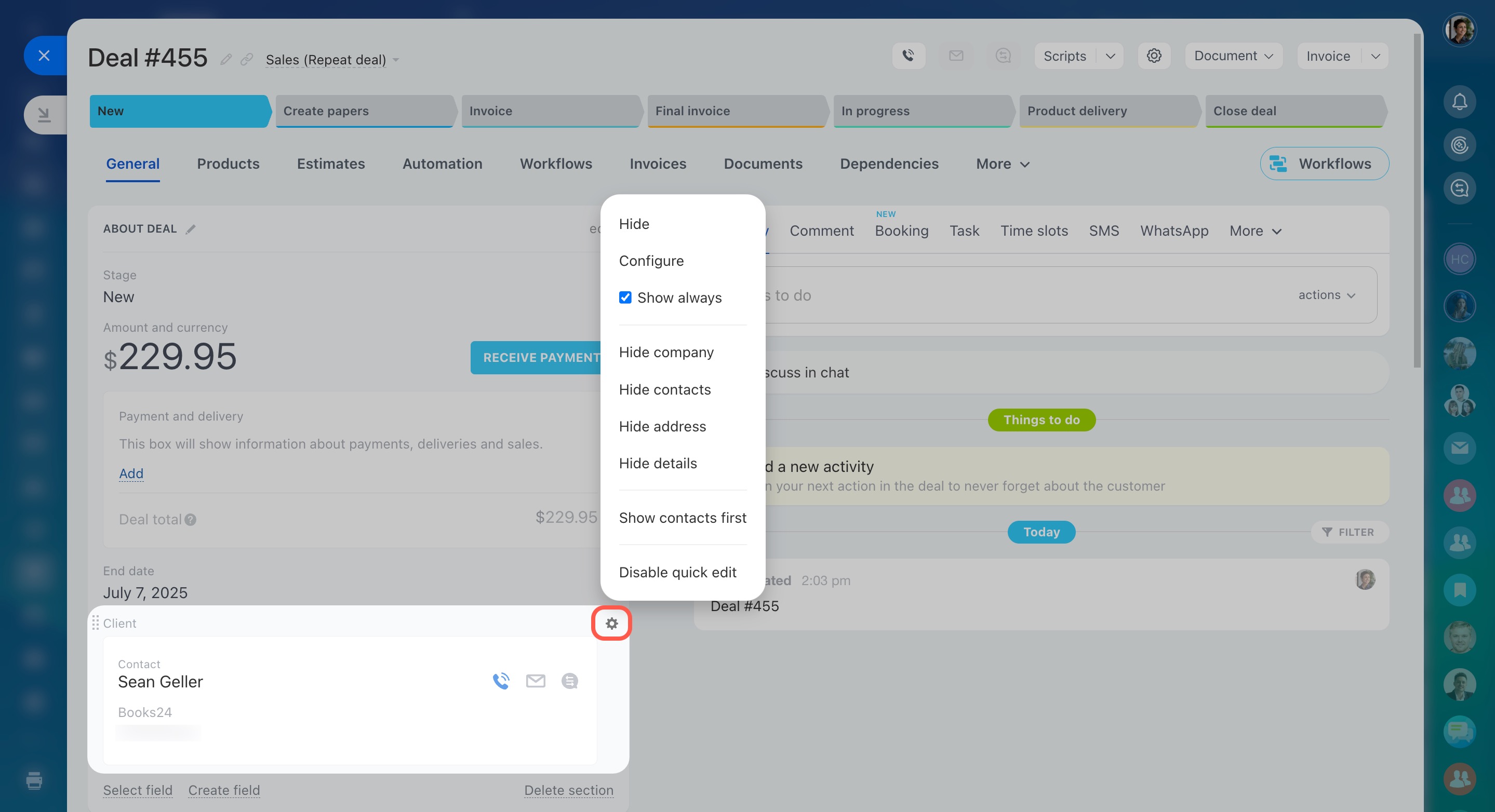Choose Disable quick edit option
The height and width of the screenshot is (812, 1495).
[677, 572]
